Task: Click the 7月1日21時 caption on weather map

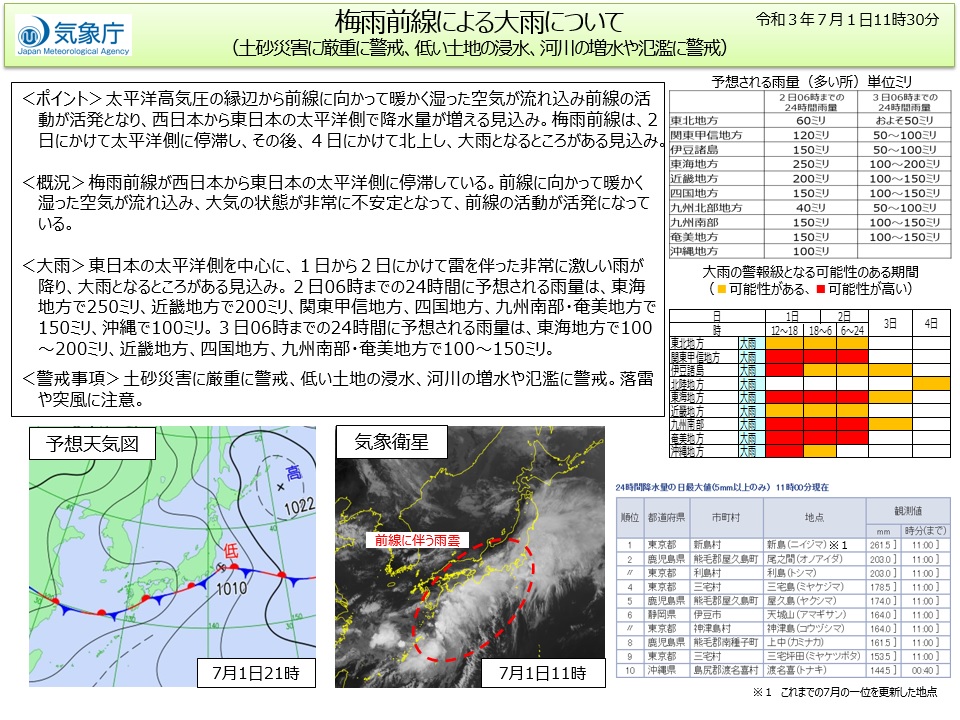Action: click(x=256, y=673)
